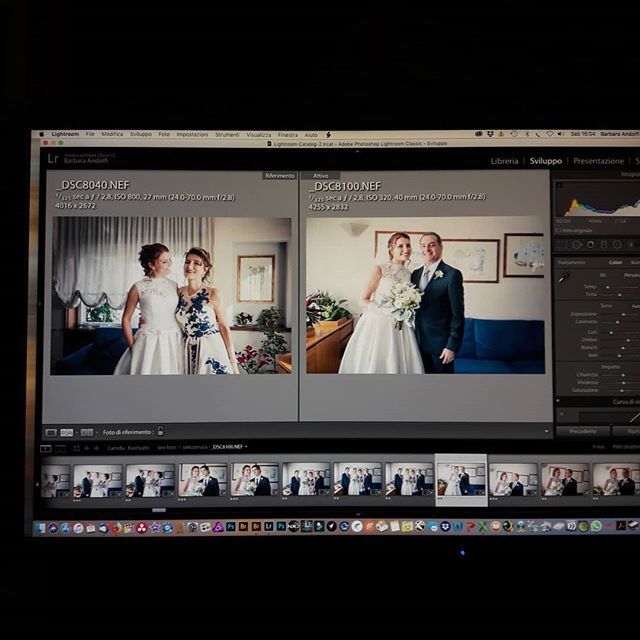The width and height of the screenshot is (640, 640).
Task: Collapse the bottom filmstrip panel arrow
Action: 358,515
